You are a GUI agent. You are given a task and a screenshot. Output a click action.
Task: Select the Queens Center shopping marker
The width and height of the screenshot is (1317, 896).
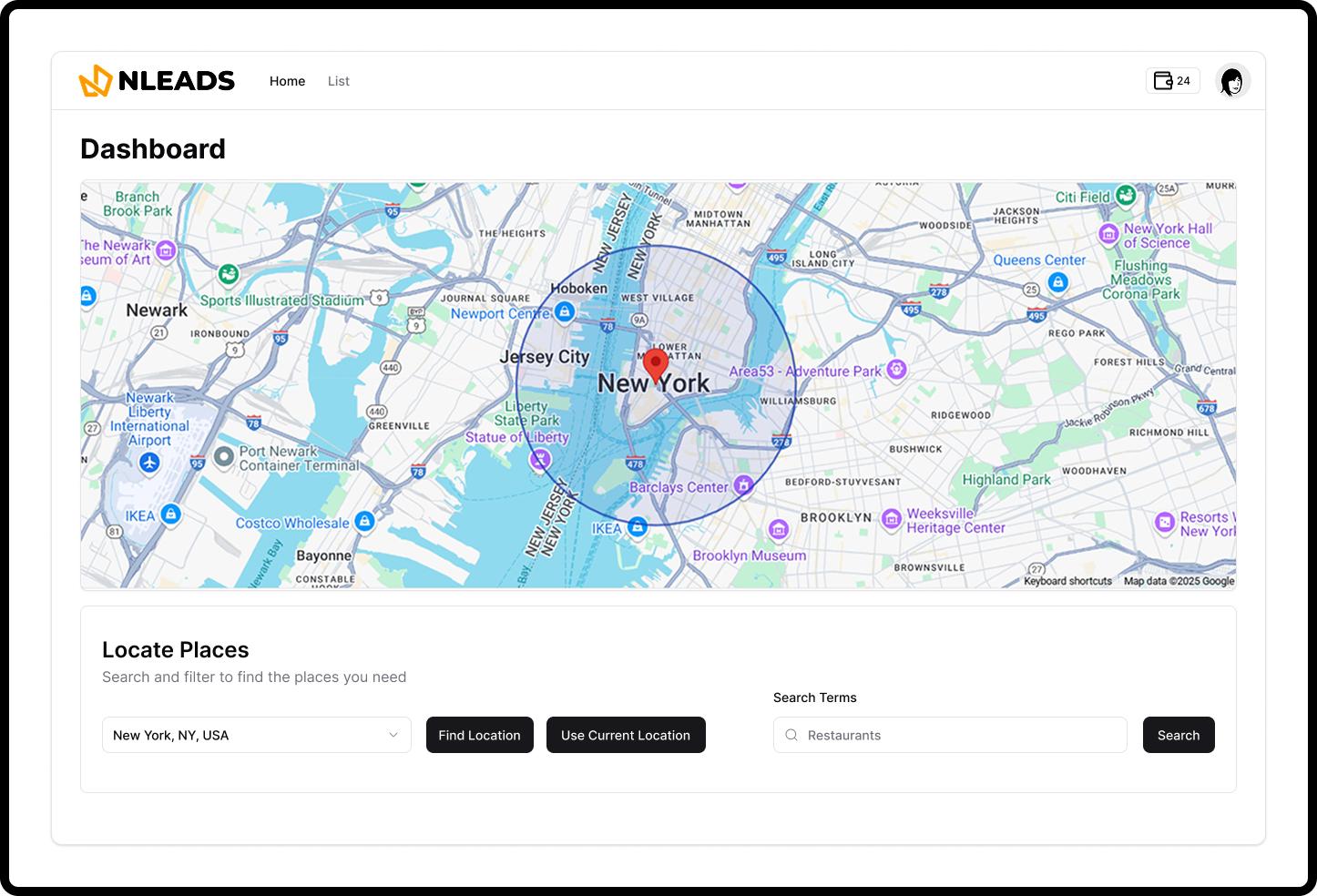coord(1057,282)
